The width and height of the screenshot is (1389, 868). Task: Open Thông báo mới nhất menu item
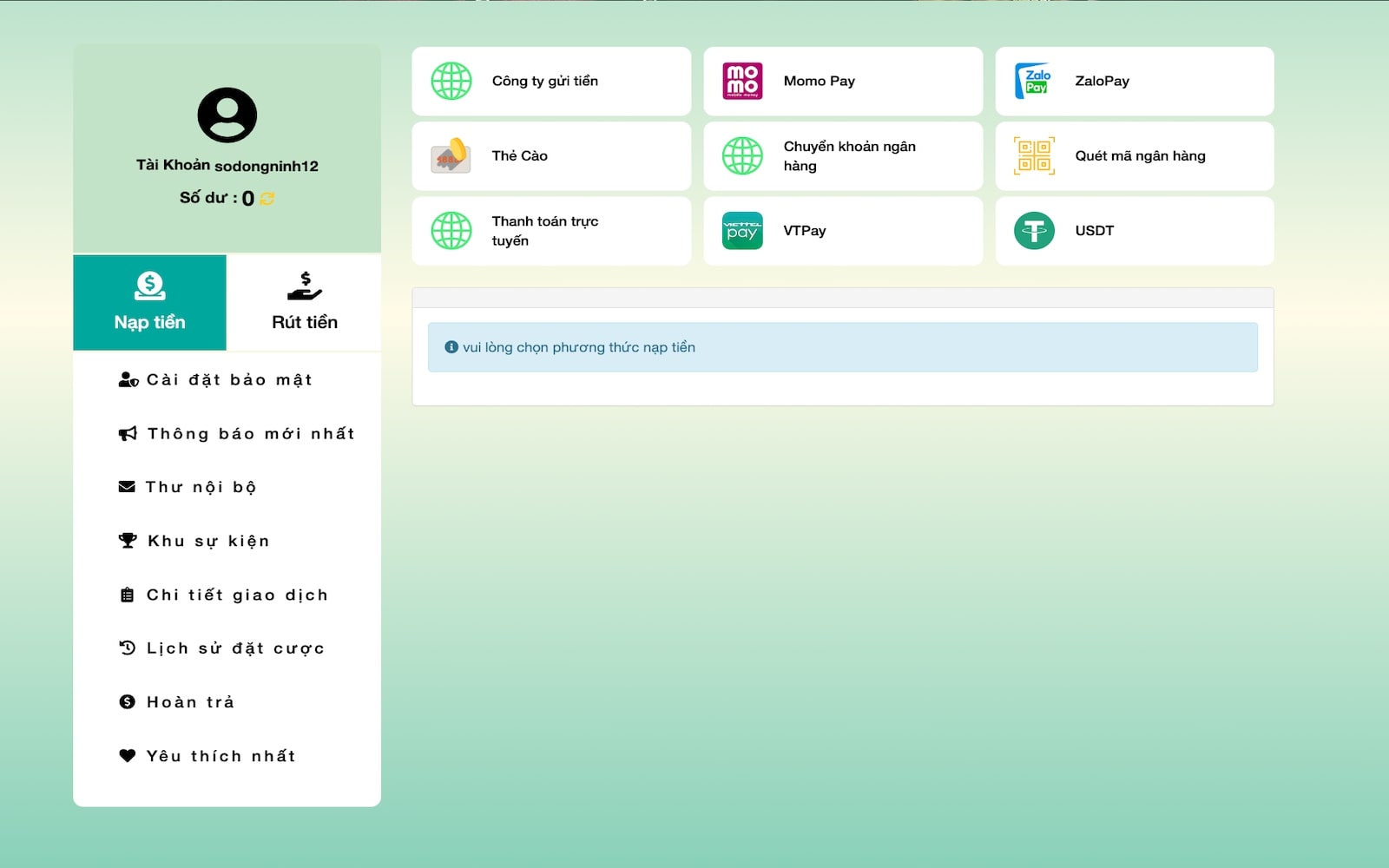[227, 433]
